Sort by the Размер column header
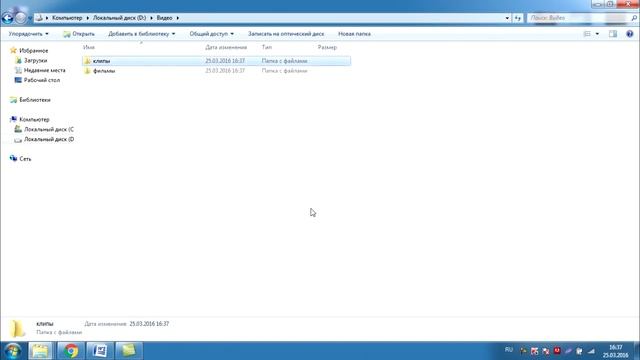 tap(327, 47)
